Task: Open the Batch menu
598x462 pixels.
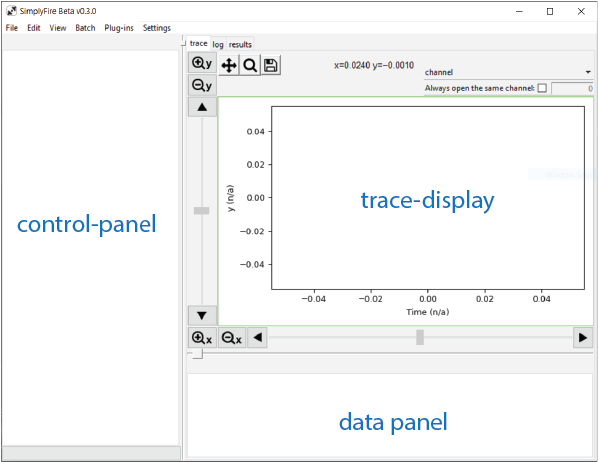Action: 85,28
